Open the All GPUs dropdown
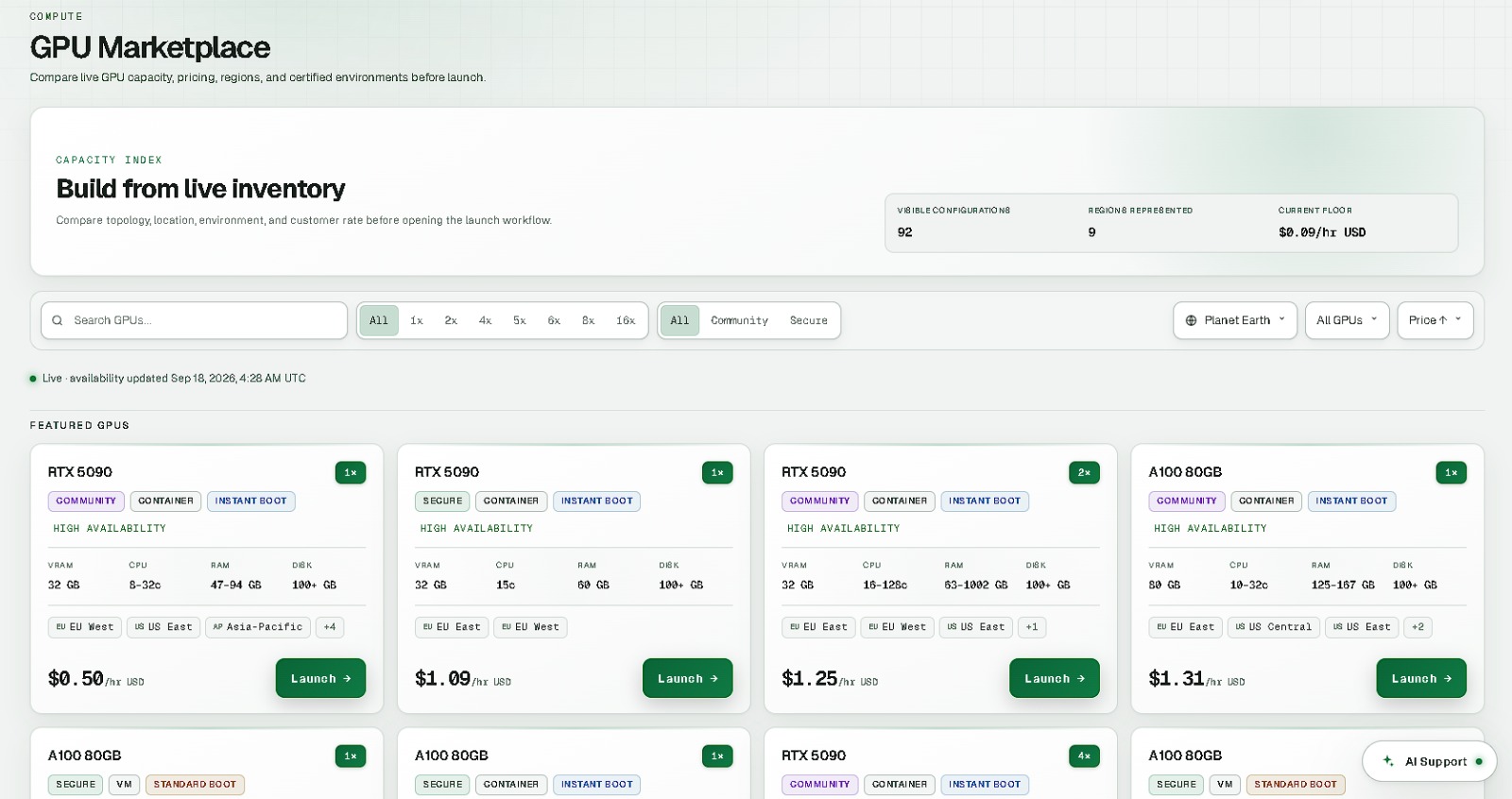This screenshot has width=1512, height=799. pos(1347,320)
